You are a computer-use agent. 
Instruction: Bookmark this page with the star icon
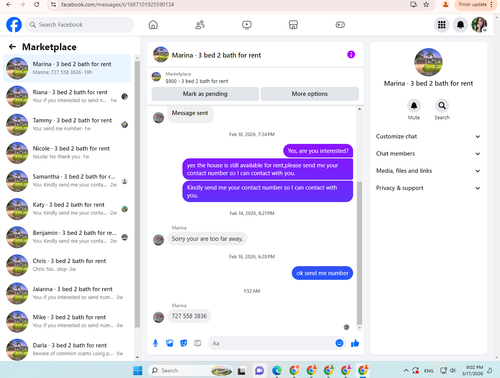point(426,5)
